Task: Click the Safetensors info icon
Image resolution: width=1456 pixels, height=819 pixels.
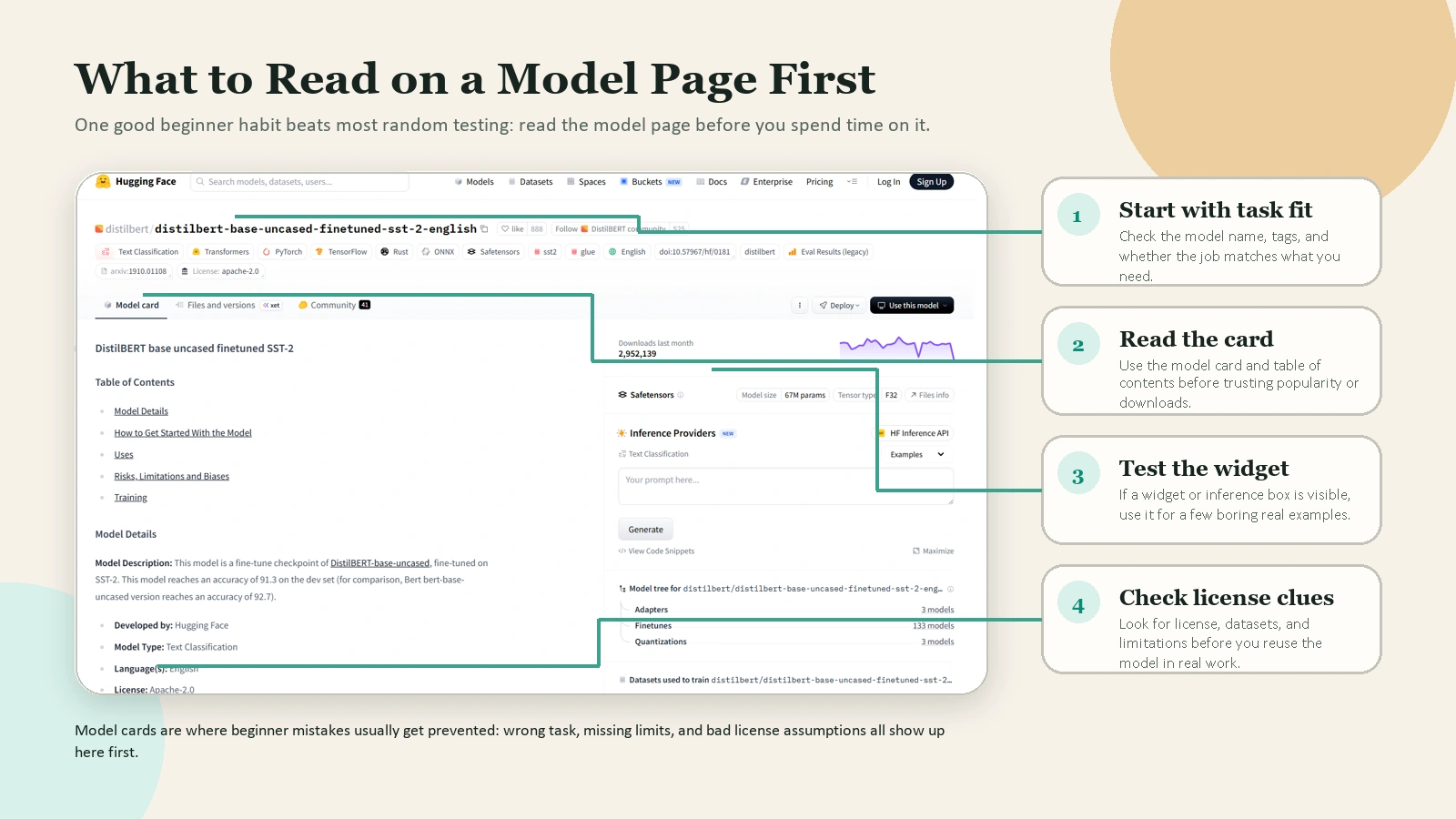Action: (681, 395)
